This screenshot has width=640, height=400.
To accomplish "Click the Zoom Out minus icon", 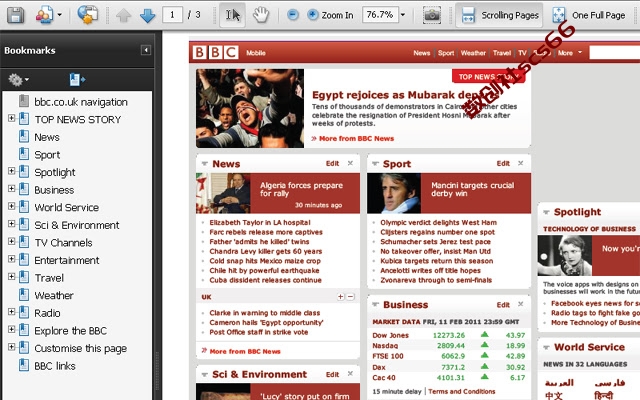I will 293,15.
